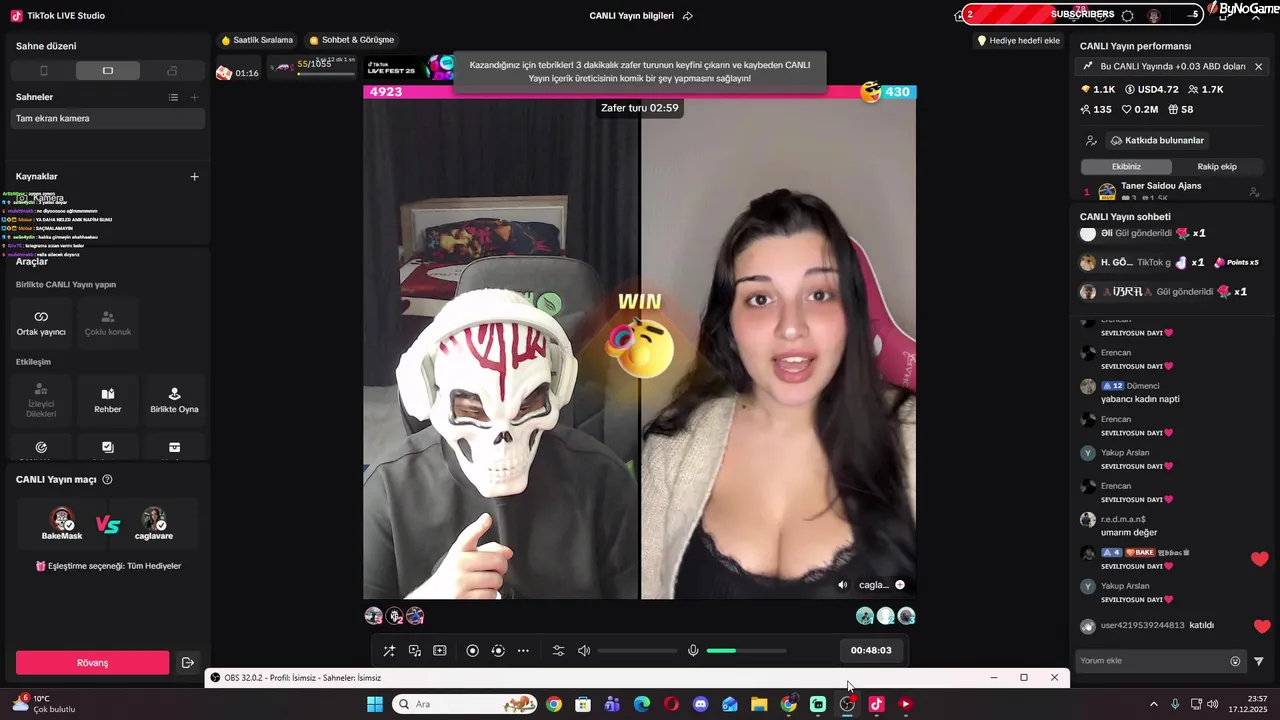Click mute icon on cagla video label
This screenshot has height=720, width=1280.
pyautogui.click(x=842, y=585)
